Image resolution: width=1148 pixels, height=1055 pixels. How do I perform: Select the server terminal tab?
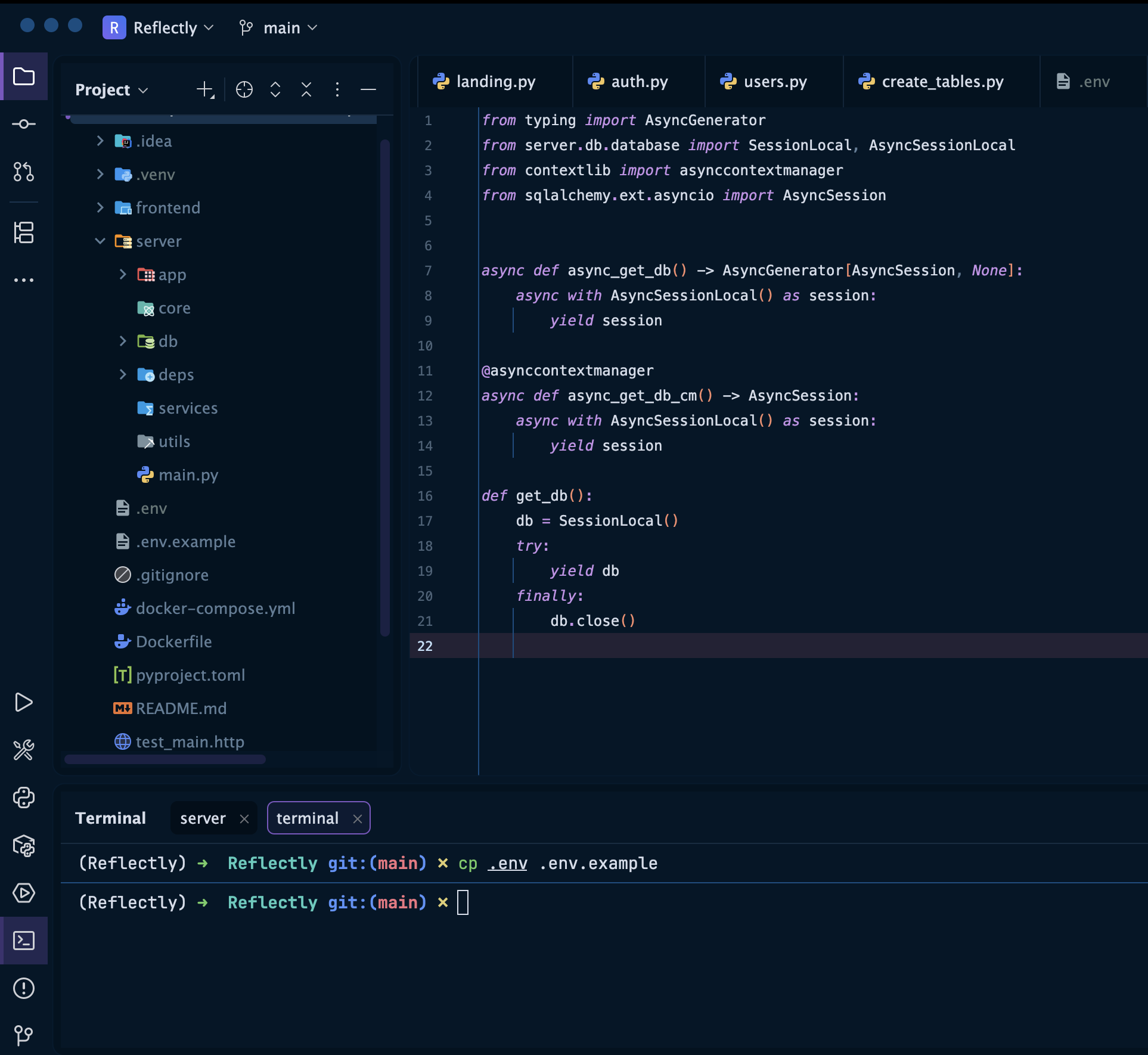[203, 818]
